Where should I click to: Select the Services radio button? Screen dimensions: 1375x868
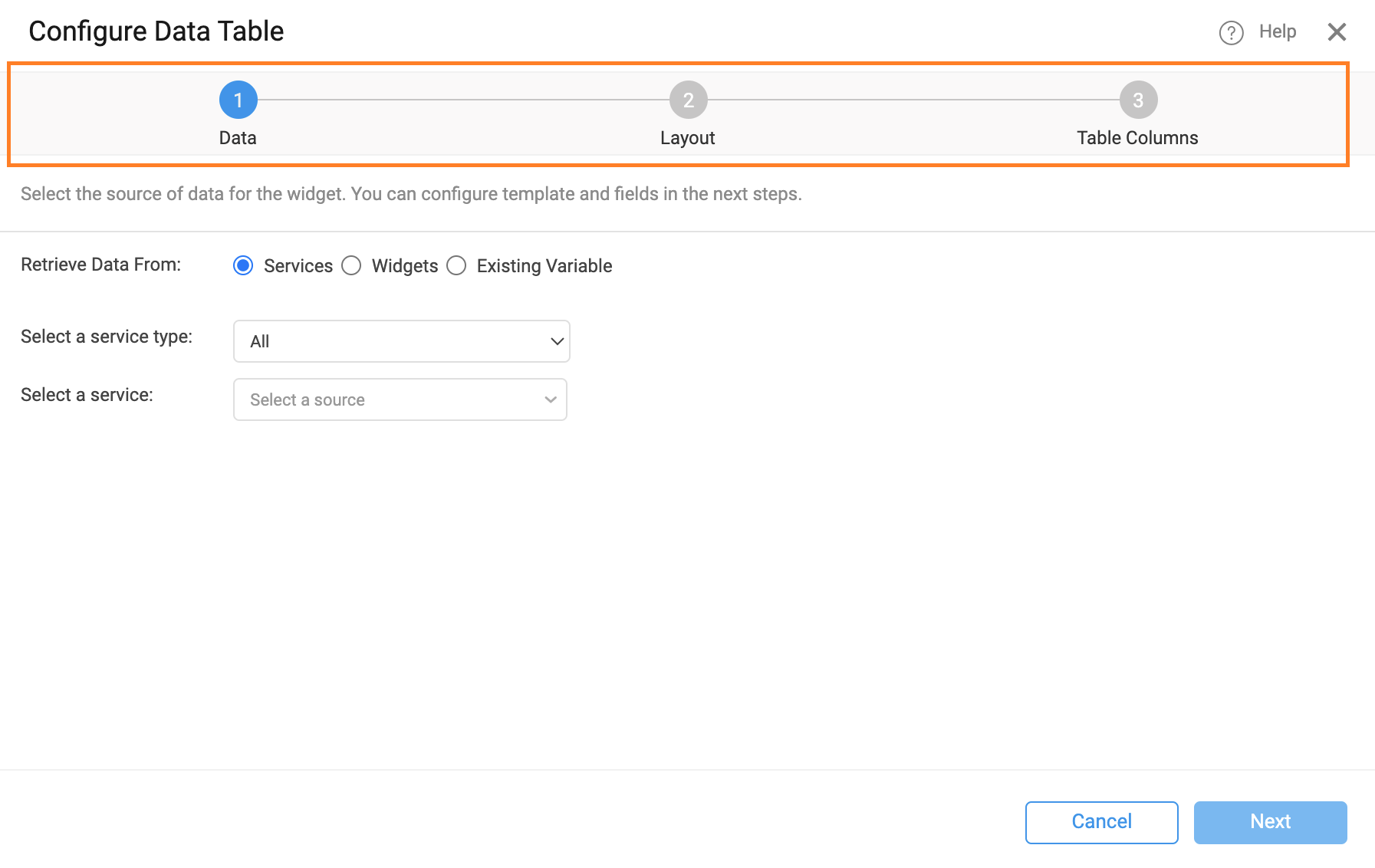click(x=243, y=265)
